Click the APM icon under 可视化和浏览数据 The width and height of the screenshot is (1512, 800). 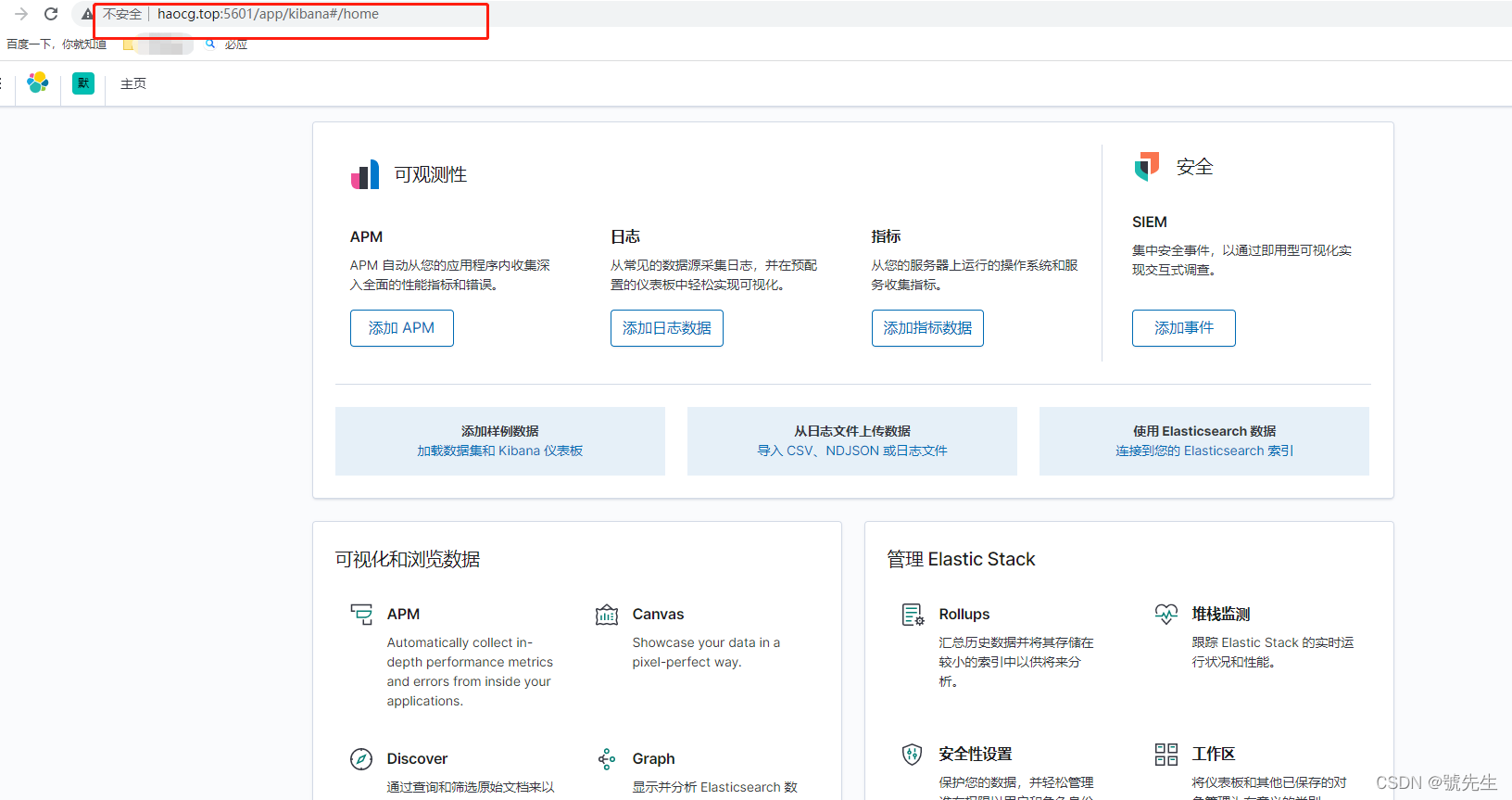361,614
